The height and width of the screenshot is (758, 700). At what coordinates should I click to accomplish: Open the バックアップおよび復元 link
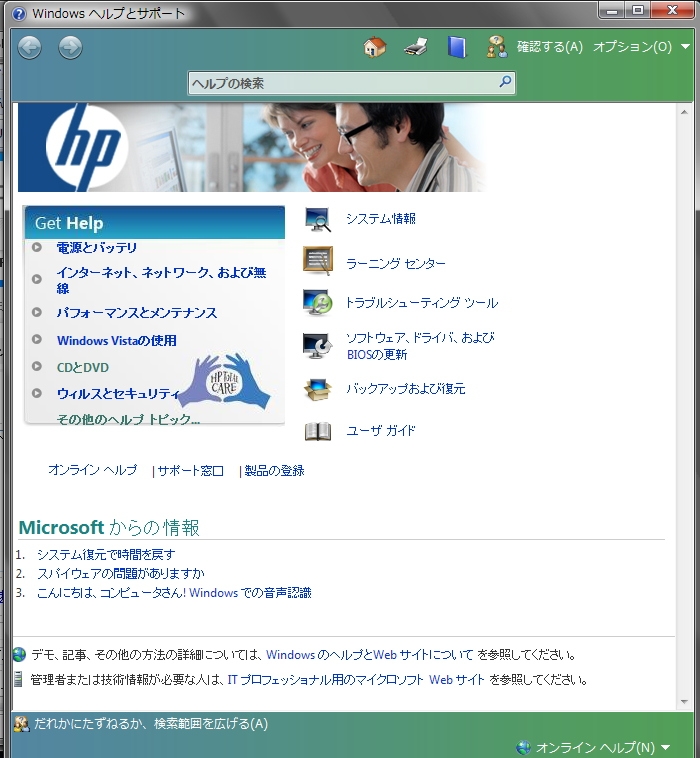coord(406,389)
